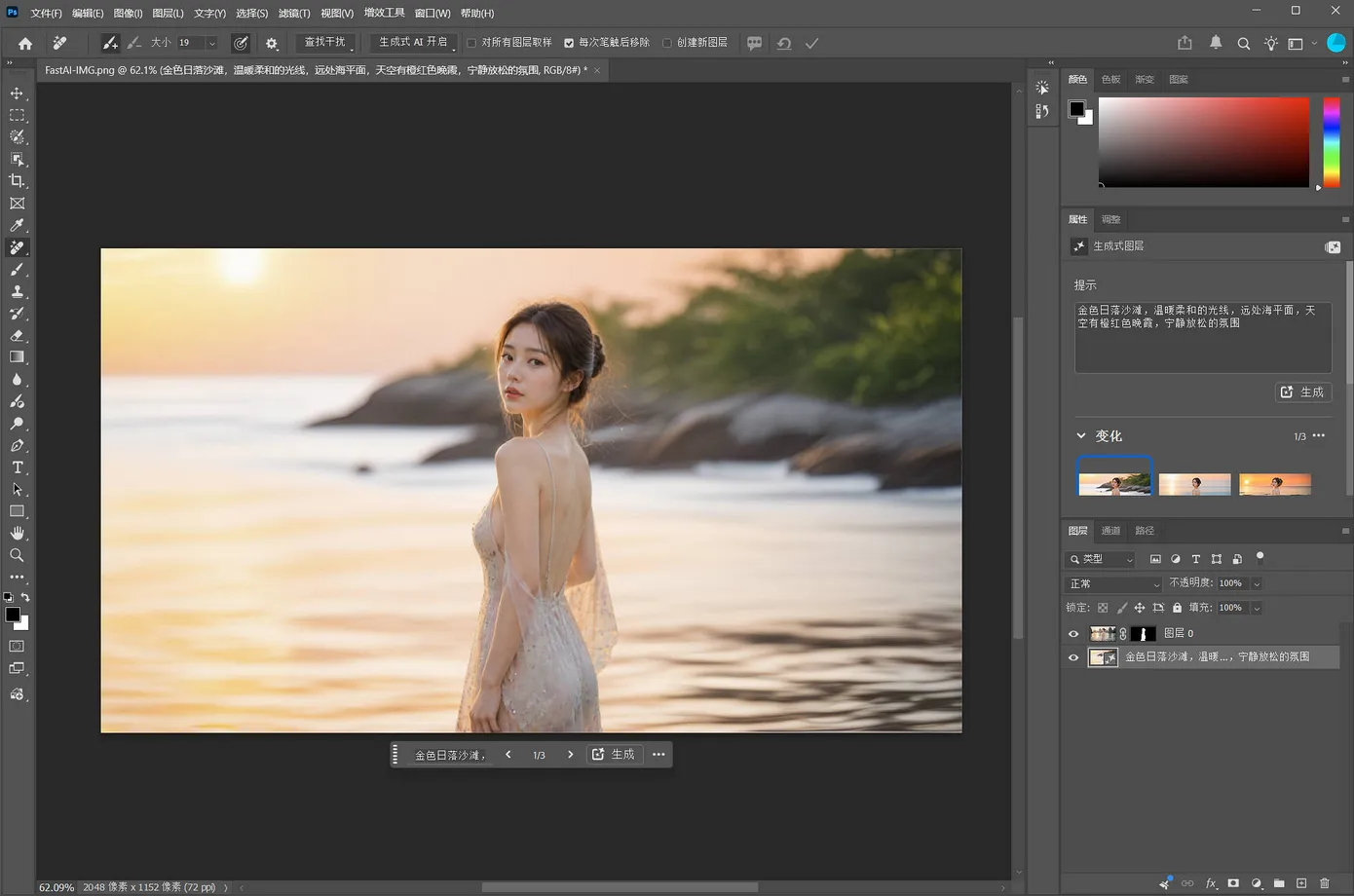This screenshot has width=1354, height=896.
Task: Select the Gradient tool
Action: click(x=17, y=357)
